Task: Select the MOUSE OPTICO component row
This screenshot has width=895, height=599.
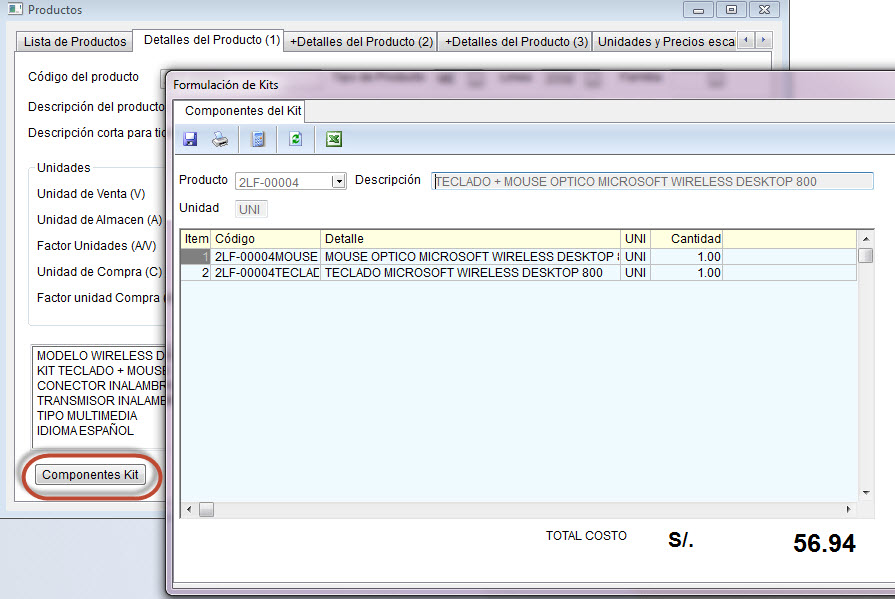Action: coord(470,257)
